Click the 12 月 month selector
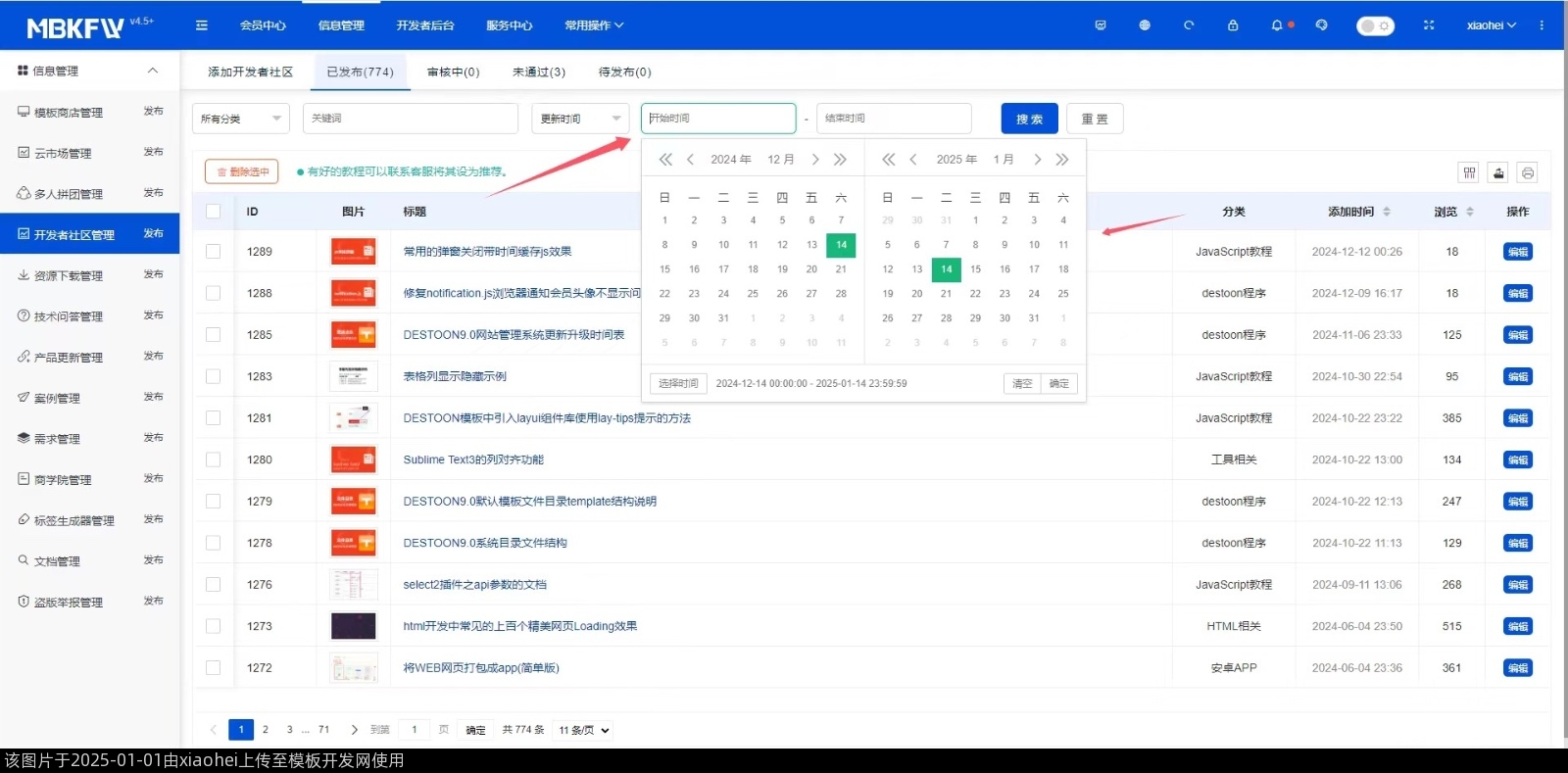 click(781, 160)
